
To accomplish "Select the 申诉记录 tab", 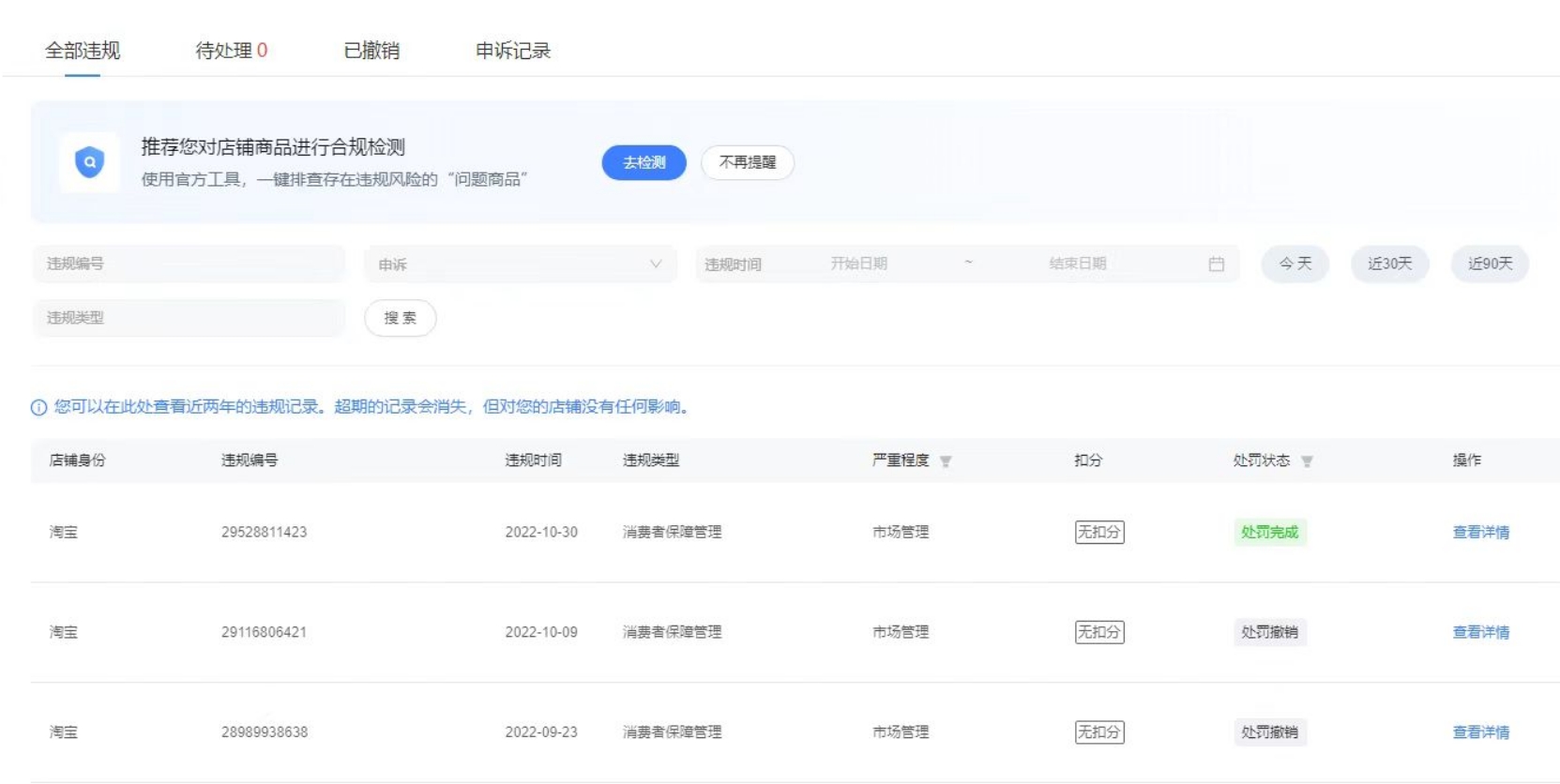I will click(512, 51).
